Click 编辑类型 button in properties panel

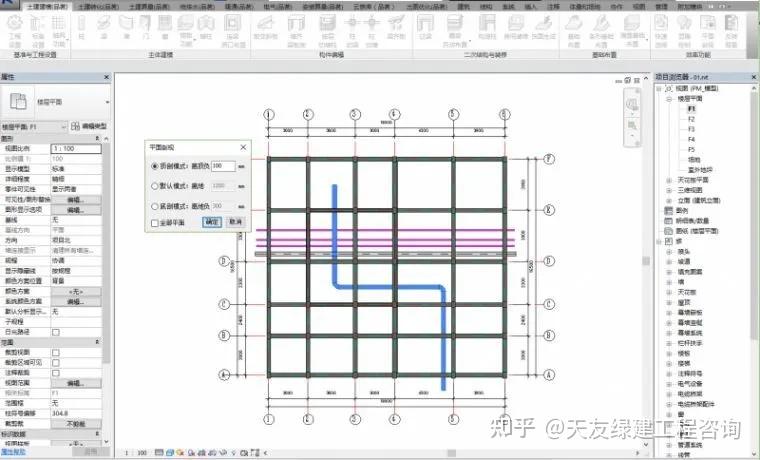click(x=89, y=127)
